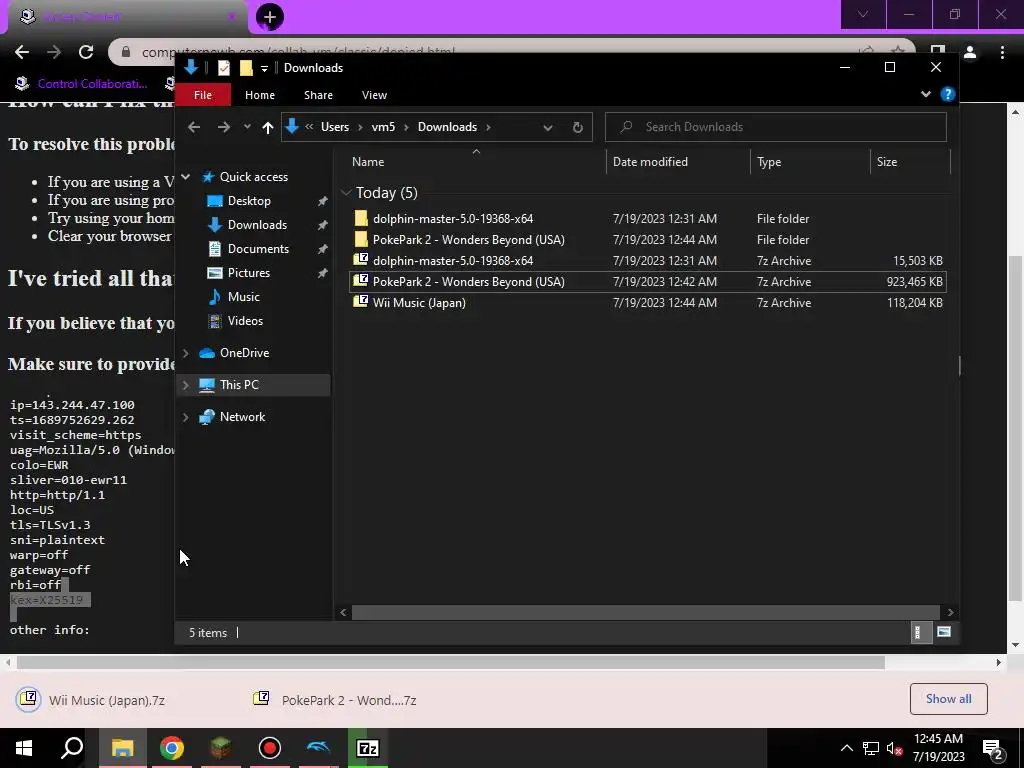Open Music in navigation pane
The height and width of the screenshot is (768, 1024).
tap(244, 296)
